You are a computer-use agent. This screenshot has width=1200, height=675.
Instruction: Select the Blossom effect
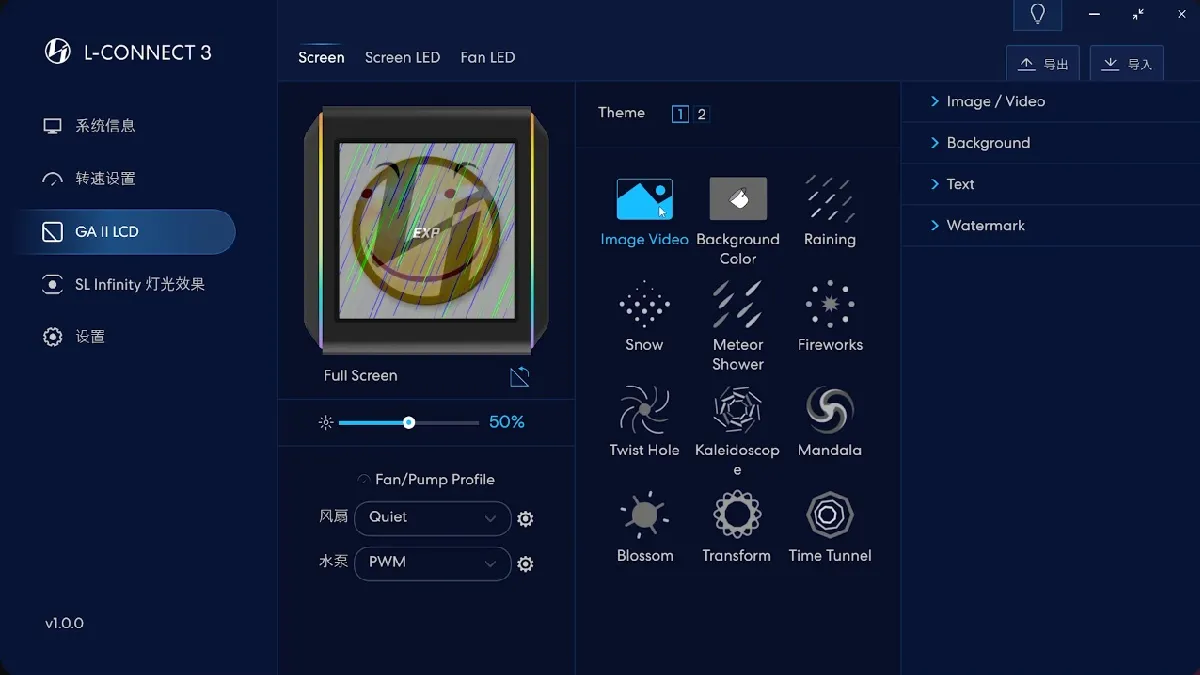644,515
